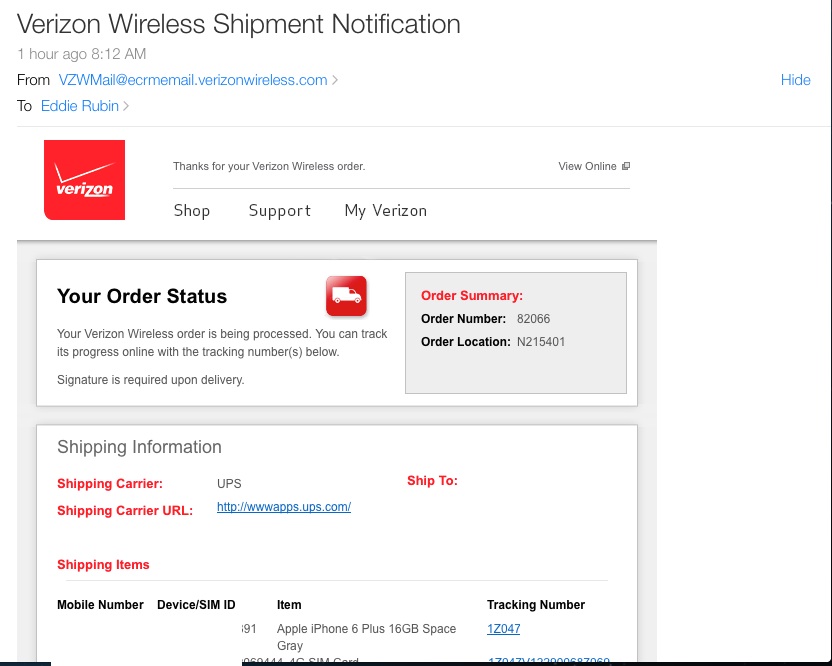Click the View Online popup icon
Image resolution: width=832 pixels, height=666 pixels.
[626, 166]
